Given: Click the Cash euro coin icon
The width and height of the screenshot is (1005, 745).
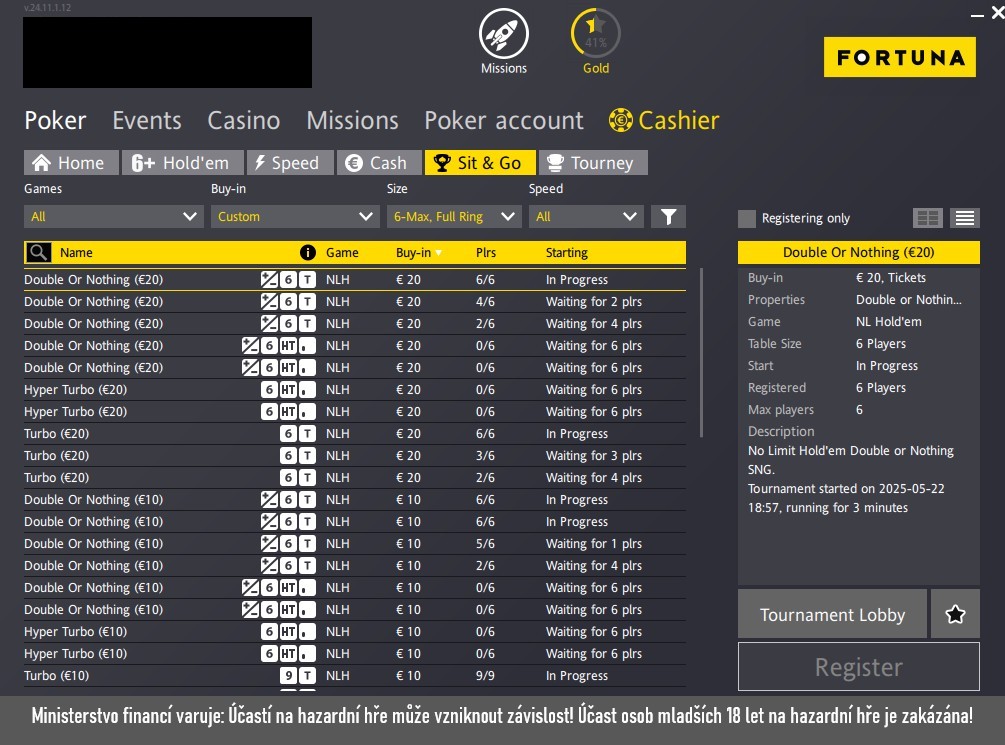Looking at the screenshot, I should (354, 163).
